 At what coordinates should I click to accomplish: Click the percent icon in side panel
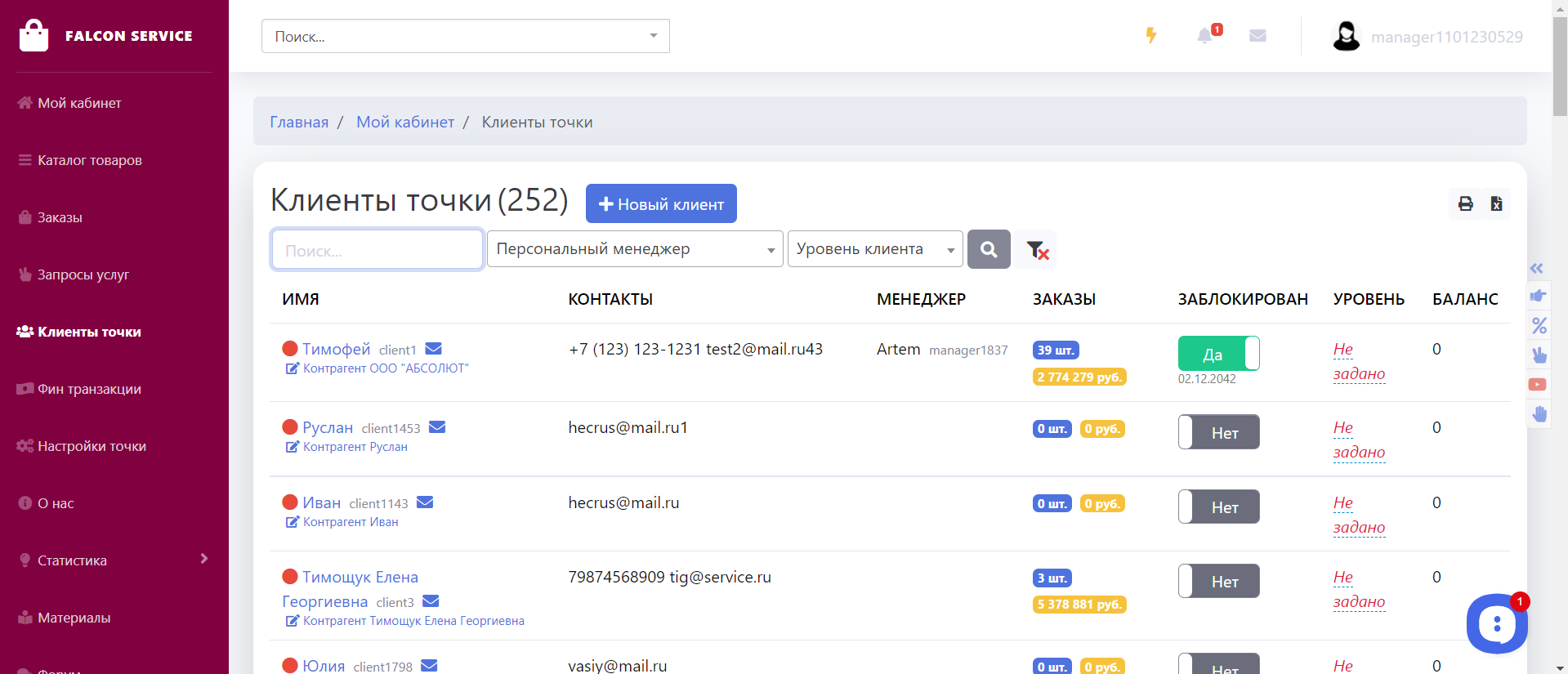pos(1539,326)
